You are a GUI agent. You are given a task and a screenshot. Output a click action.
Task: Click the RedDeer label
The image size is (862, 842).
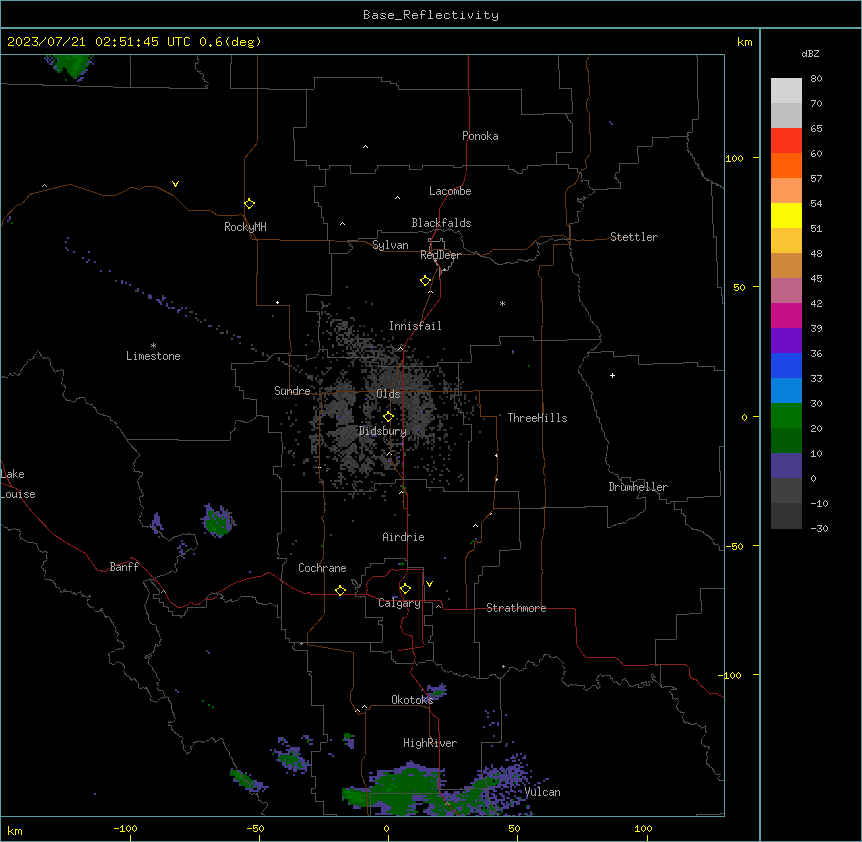coord(440,255)
